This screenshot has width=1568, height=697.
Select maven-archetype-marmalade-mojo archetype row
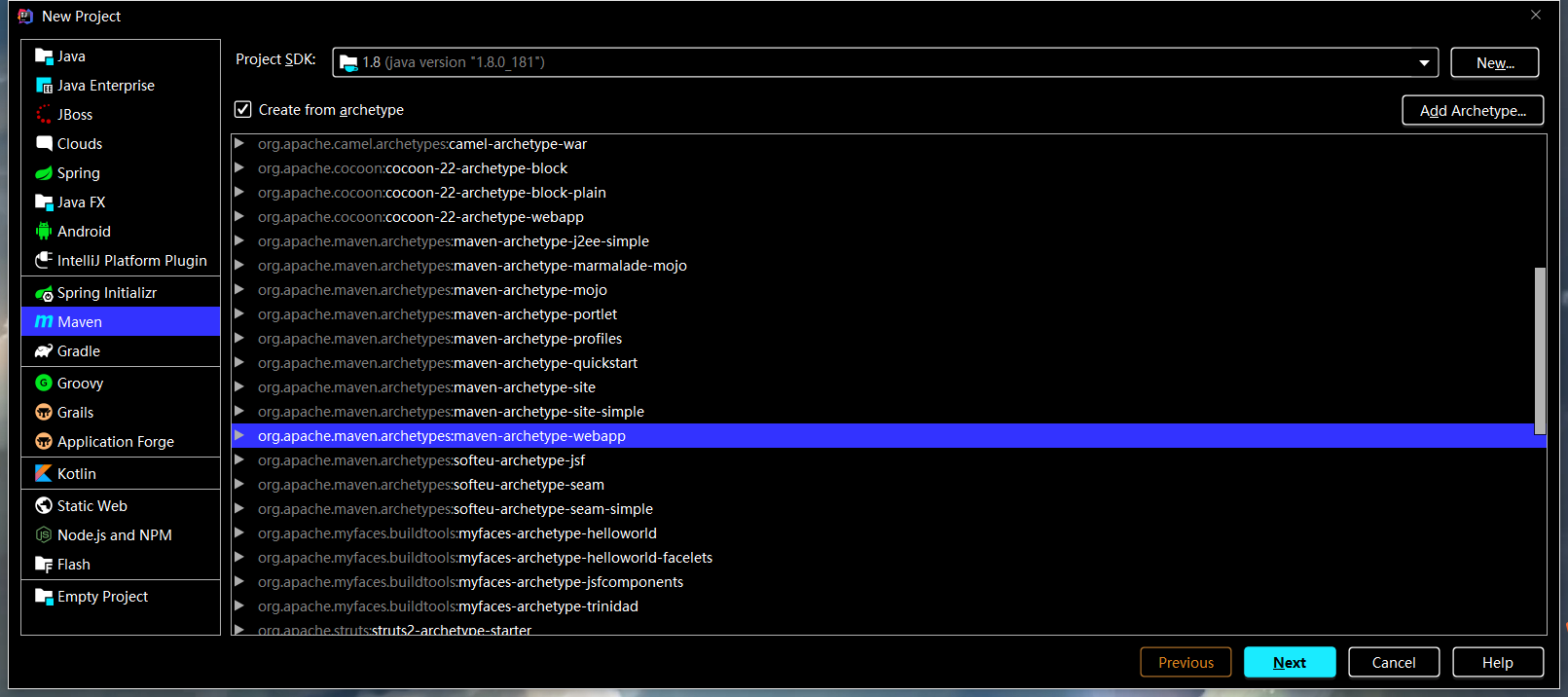tap(889, 266)
